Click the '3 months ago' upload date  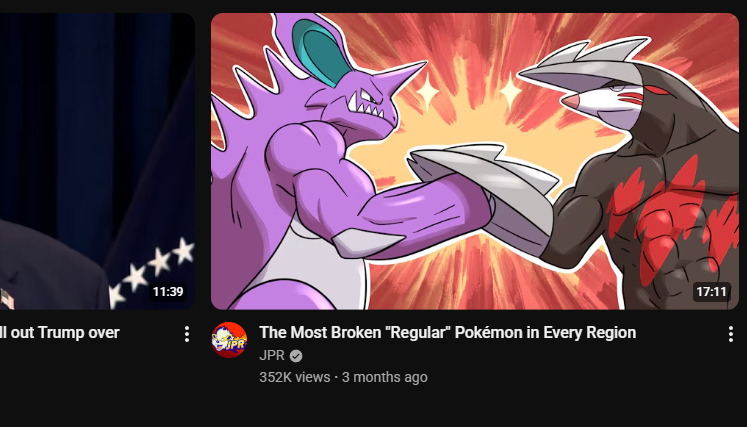tap(384, 377)
